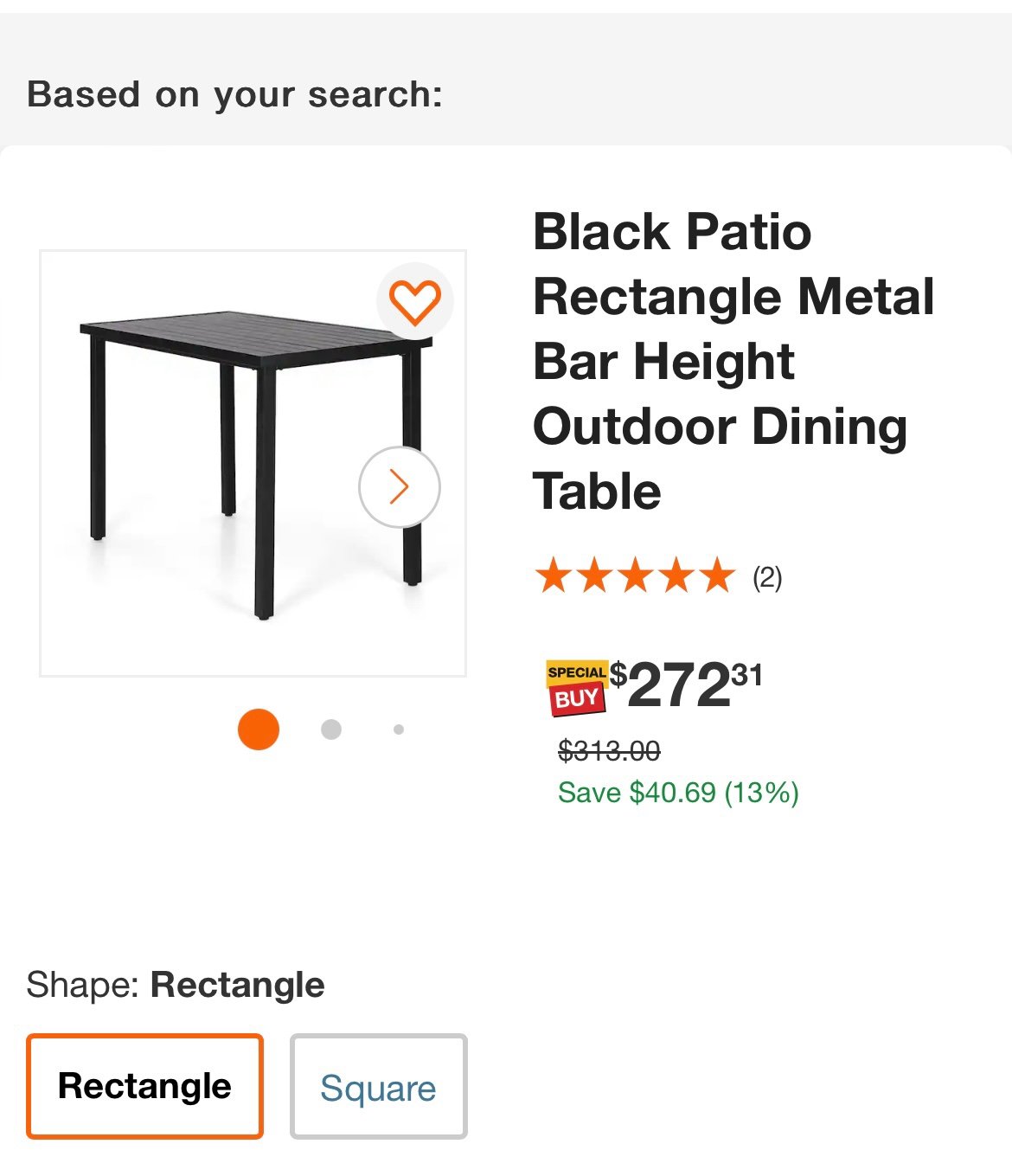Click the 'Based on your search:' heading

coord(234,94)
